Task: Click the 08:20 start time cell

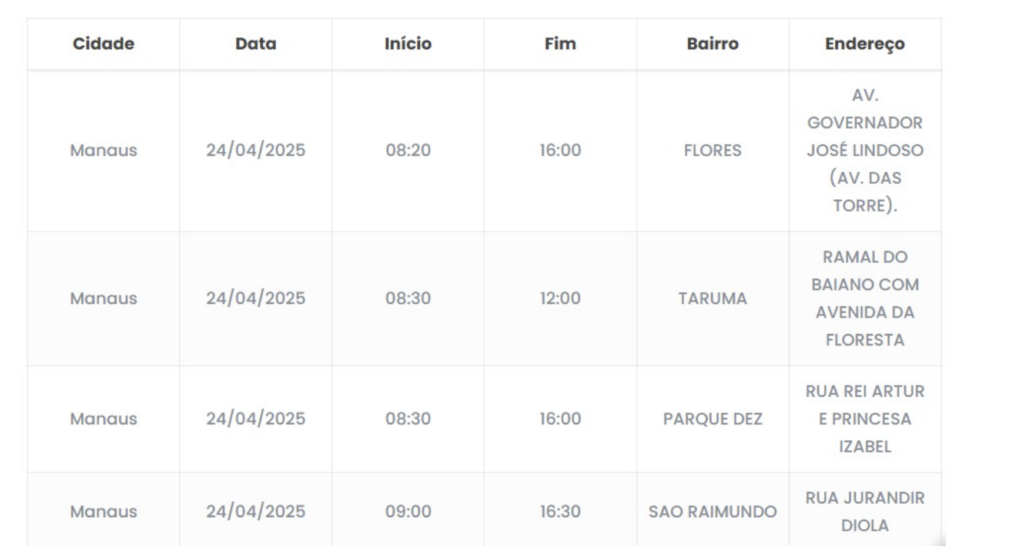Action: pyautogui.click(x=408, y=151)
